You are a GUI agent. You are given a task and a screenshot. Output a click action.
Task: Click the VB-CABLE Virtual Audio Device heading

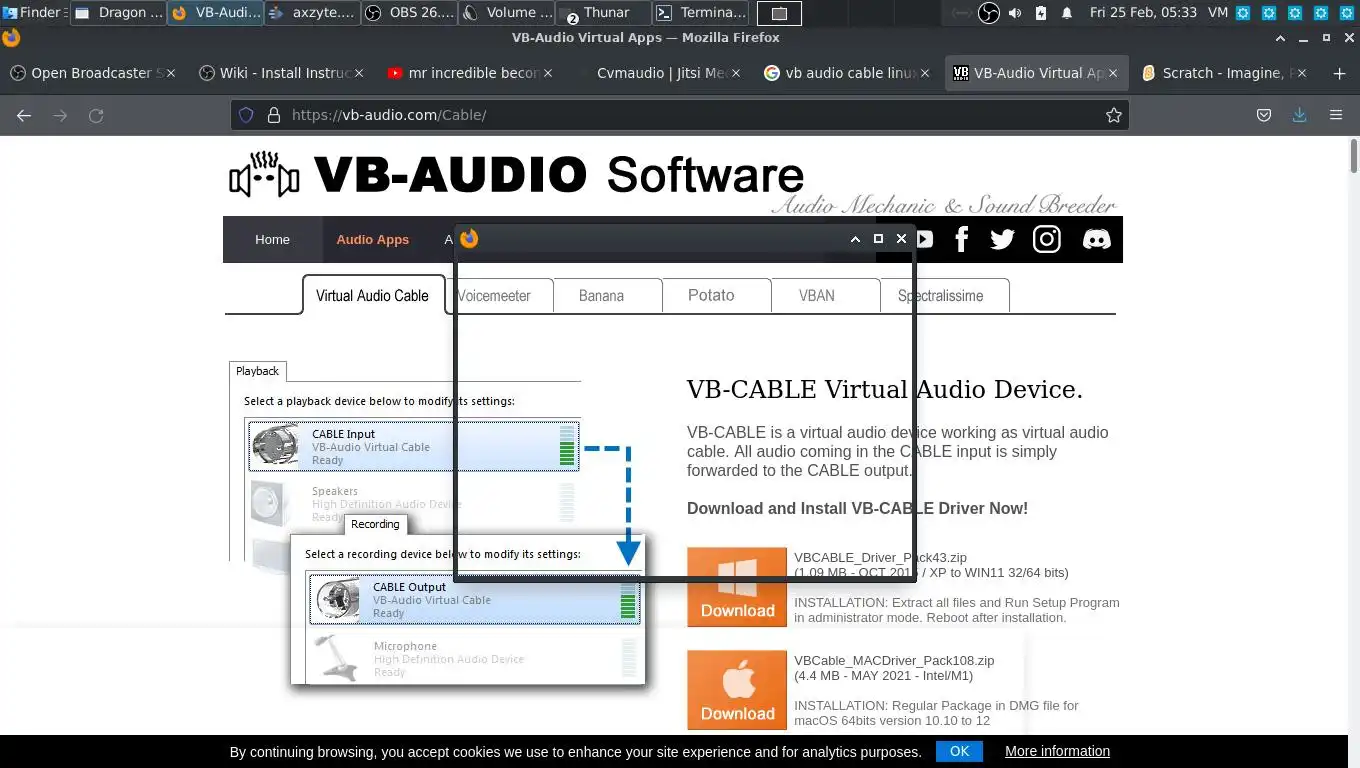tap(885, 390)
